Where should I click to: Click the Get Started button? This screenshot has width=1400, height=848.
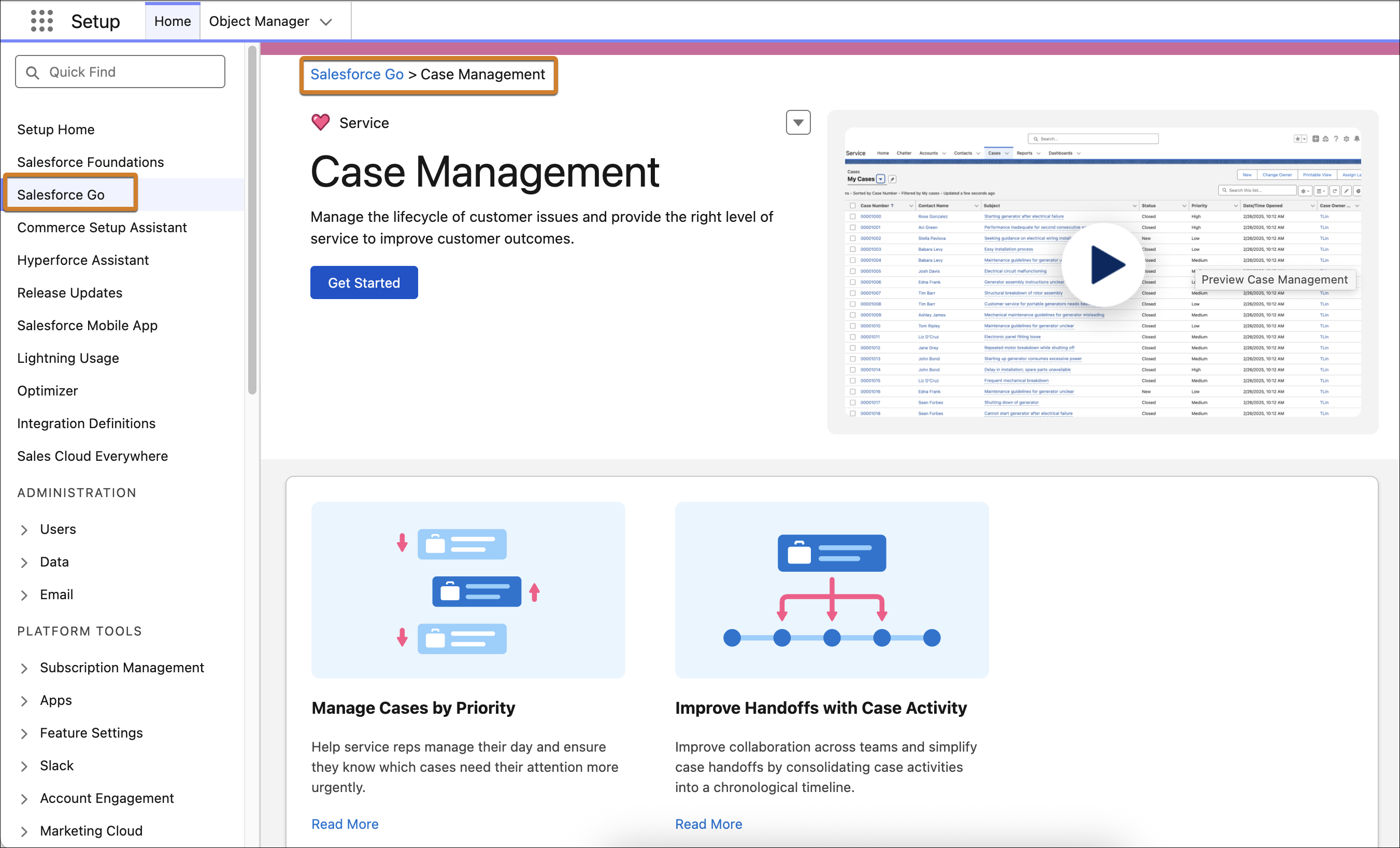point(364,282)
